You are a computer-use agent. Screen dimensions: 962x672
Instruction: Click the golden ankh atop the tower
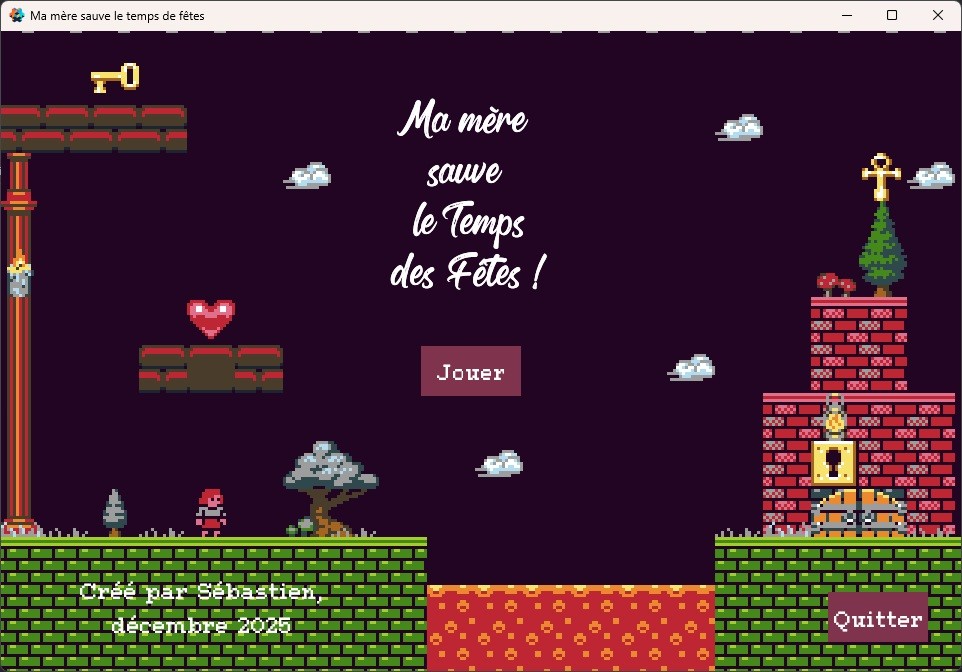[x=880, y=177]
